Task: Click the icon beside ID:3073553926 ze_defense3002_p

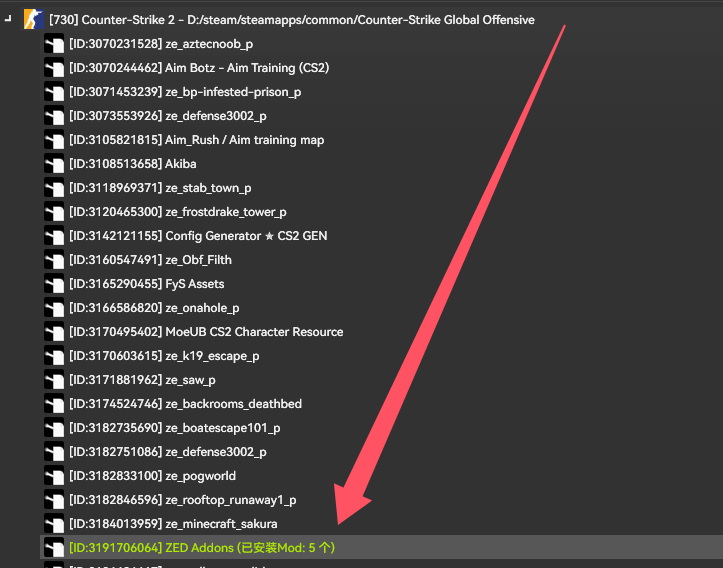Action: pos(54,116)
